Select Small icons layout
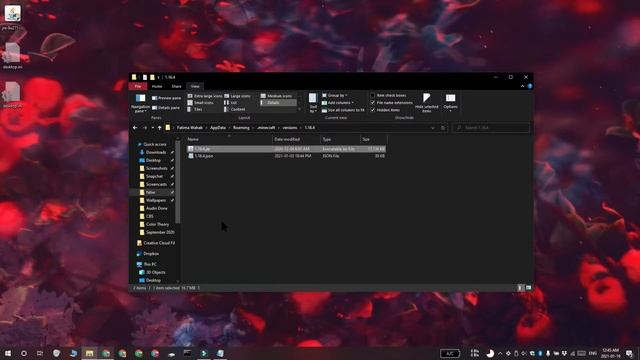Image resolution: width=640 pixels, height=360 pixels. (200, 102)
